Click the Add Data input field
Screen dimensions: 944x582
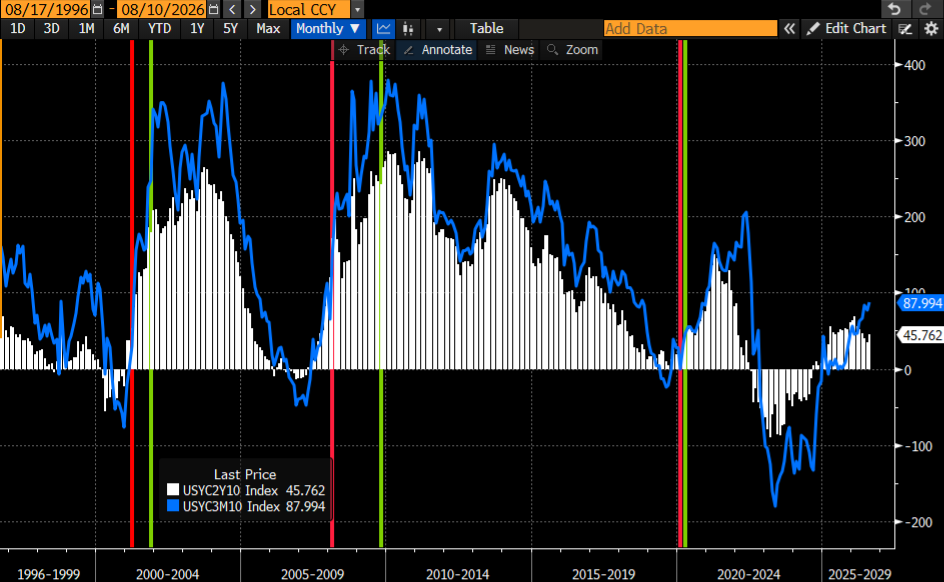(x=691, y=28)
